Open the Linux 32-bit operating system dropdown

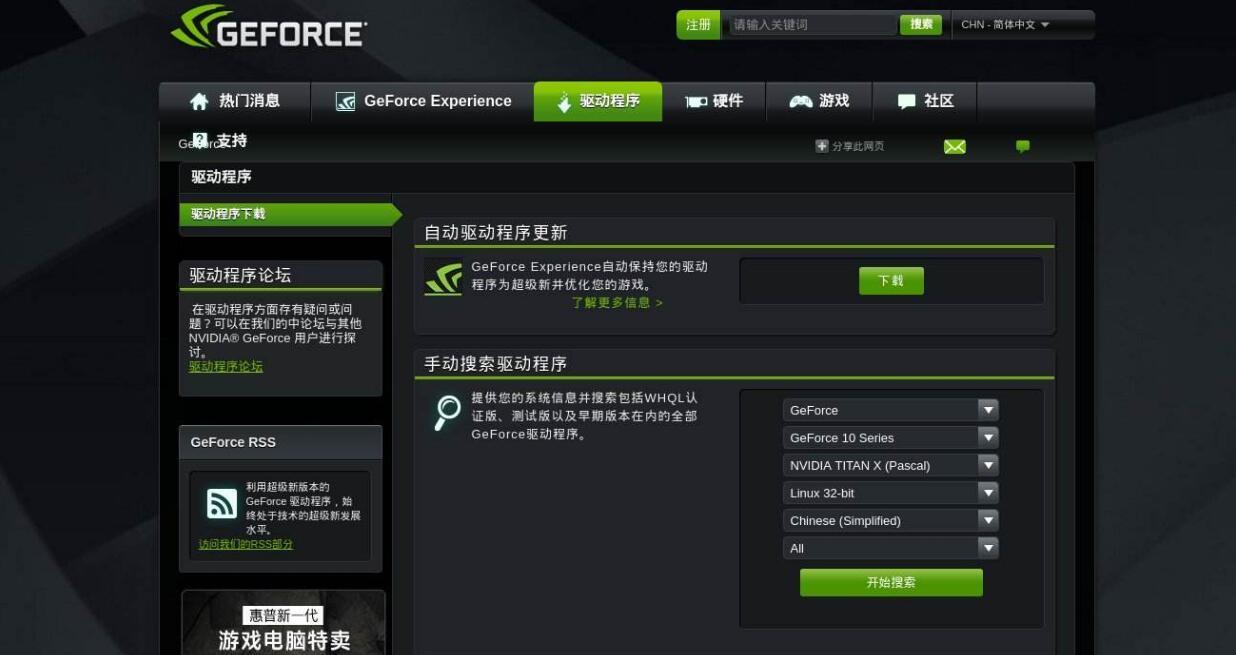coord(890,493)
